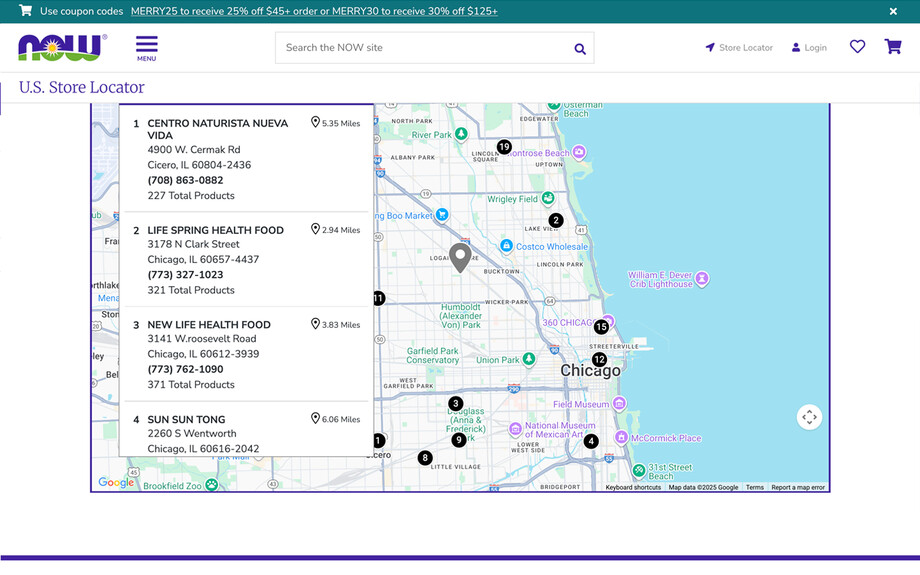Click the 4900 W. Cermak Rd address

coord(194,150)
